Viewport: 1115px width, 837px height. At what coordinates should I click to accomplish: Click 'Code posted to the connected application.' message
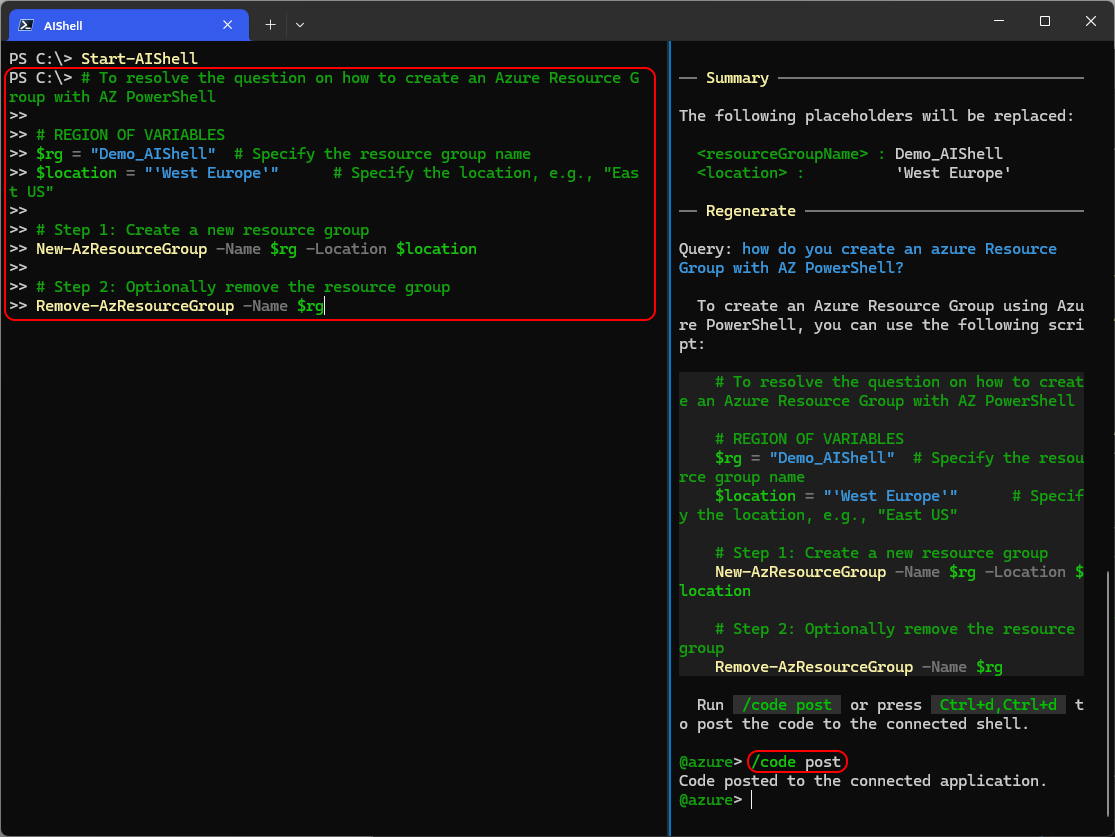click(863, 781)
